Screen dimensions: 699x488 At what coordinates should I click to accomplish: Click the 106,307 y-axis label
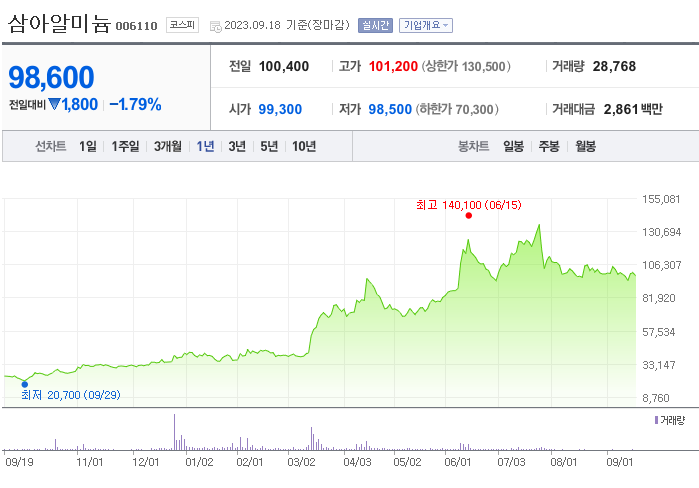point(662,265)
